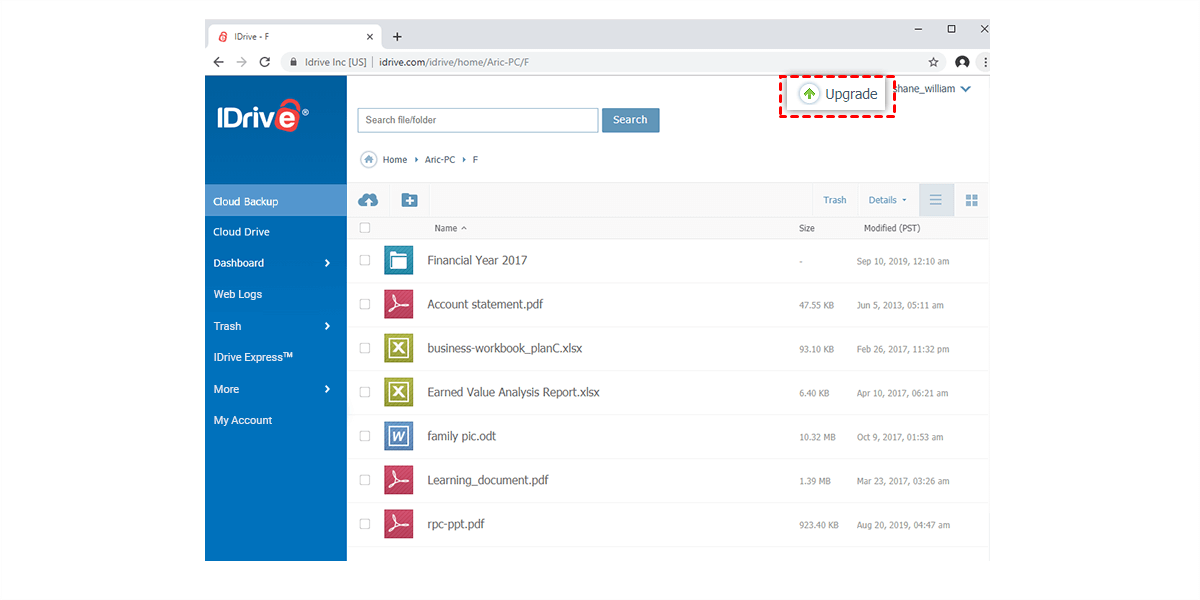The height and width of the screenshot is (600, 1200).
Task: Click the green Upgrade arrow icon
Action: pyautogui.click(x=809, y=94)
